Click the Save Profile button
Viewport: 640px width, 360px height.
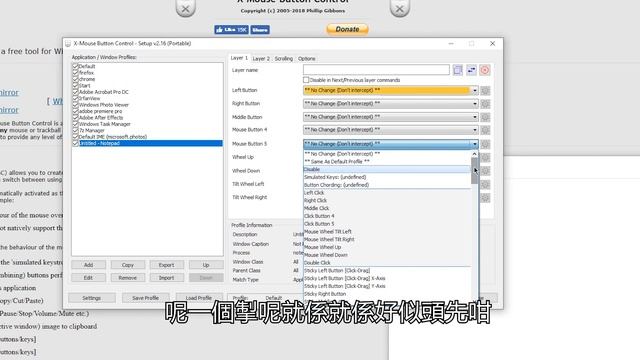pyautogui.click(x=145, y=298)
